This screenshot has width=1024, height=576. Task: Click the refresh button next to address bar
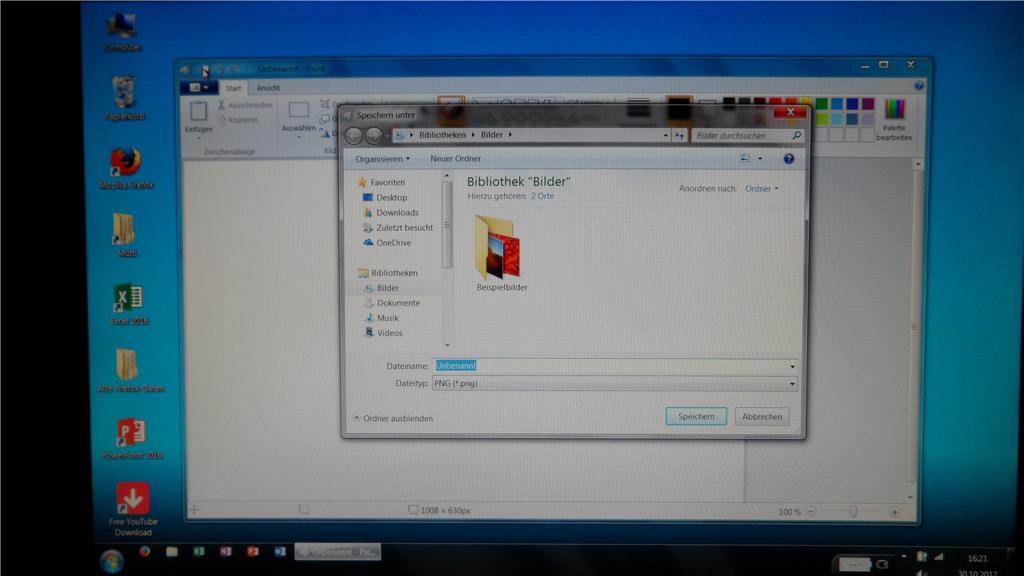680,135
